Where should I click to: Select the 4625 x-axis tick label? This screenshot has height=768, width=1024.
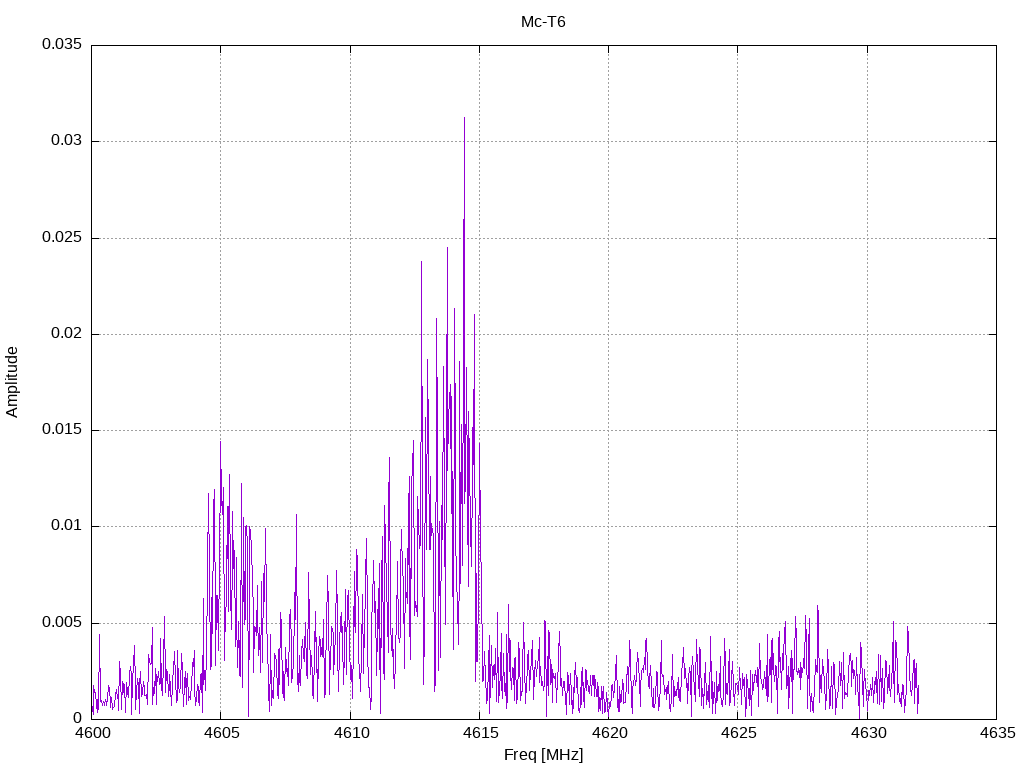pos(737,733)
